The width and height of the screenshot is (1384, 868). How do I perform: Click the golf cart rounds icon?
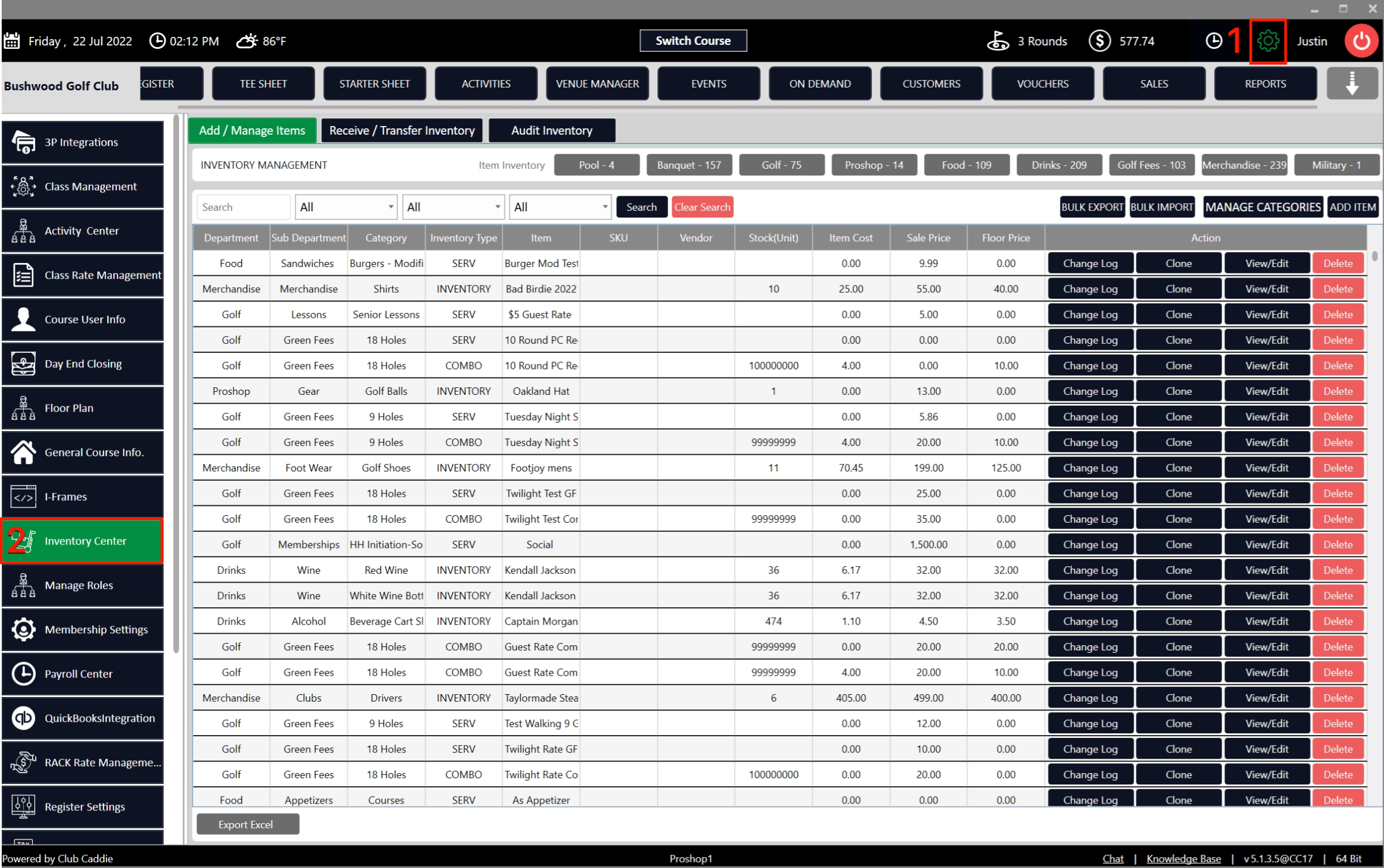pyautogui.click(x=998, y=41)
